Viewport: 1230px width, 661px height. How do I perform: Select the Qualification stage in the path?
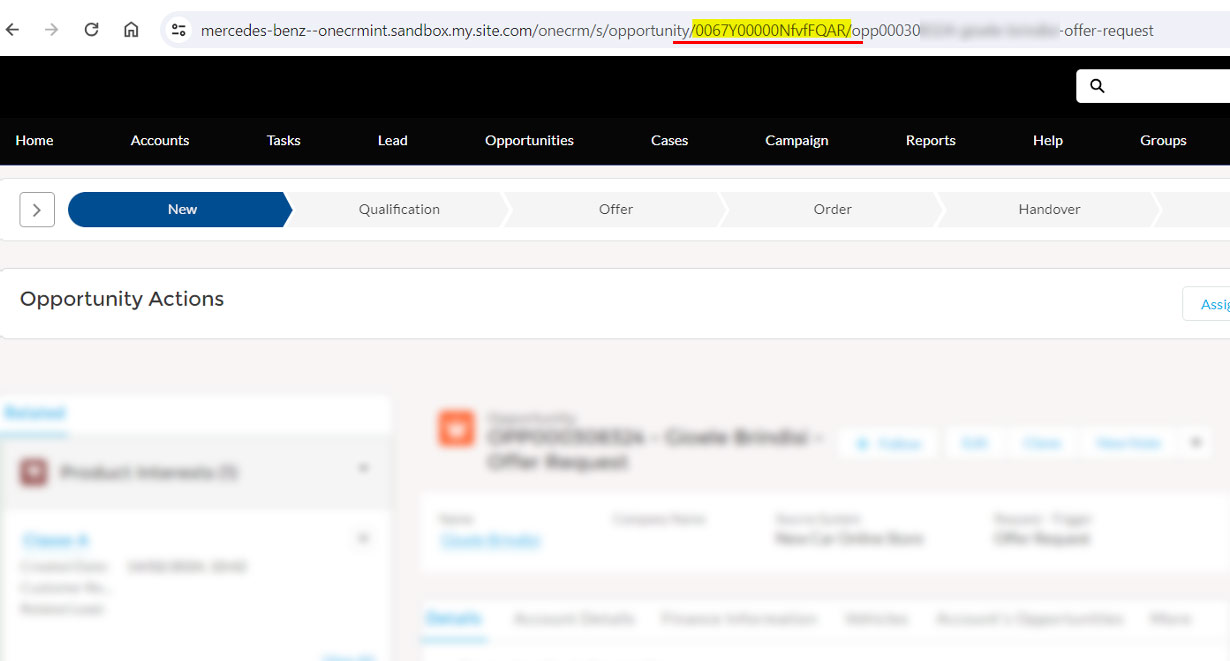[399, 210]
